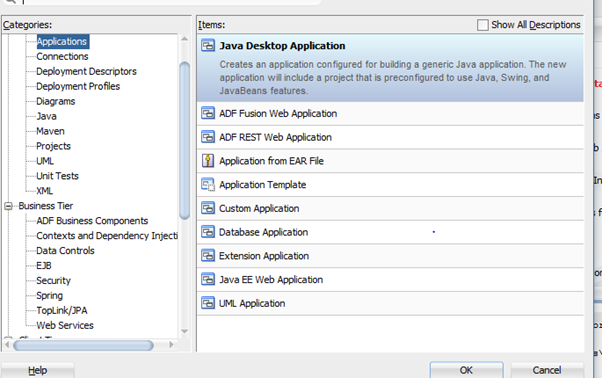
Task: Enable the Show All Descriptions checkbox
Action: coord(483,25)
